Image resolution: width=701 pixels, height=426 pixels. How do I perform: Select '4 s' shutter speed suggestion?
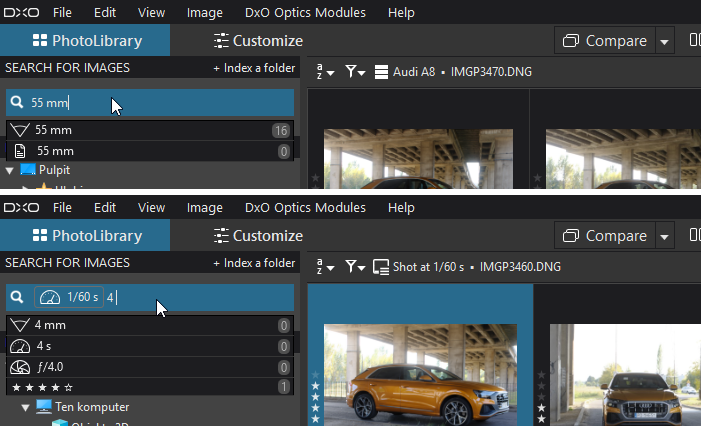pos(150,346)
